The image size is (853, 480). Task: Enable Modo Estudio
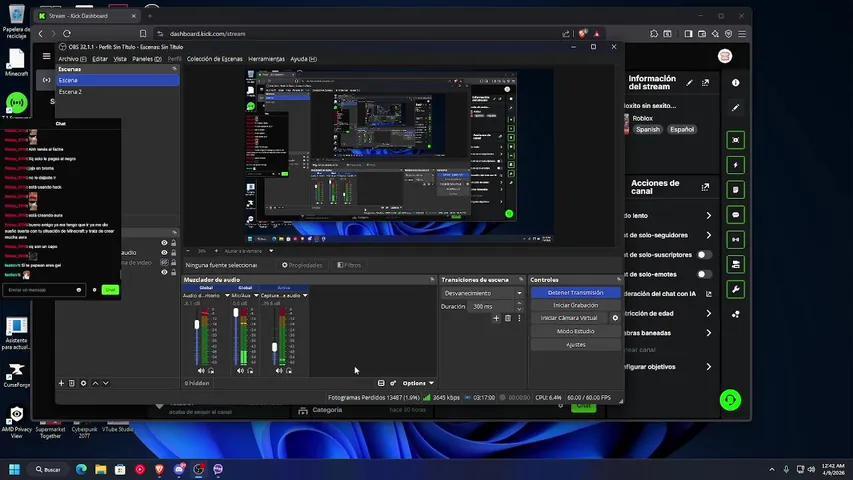point(576,331)
